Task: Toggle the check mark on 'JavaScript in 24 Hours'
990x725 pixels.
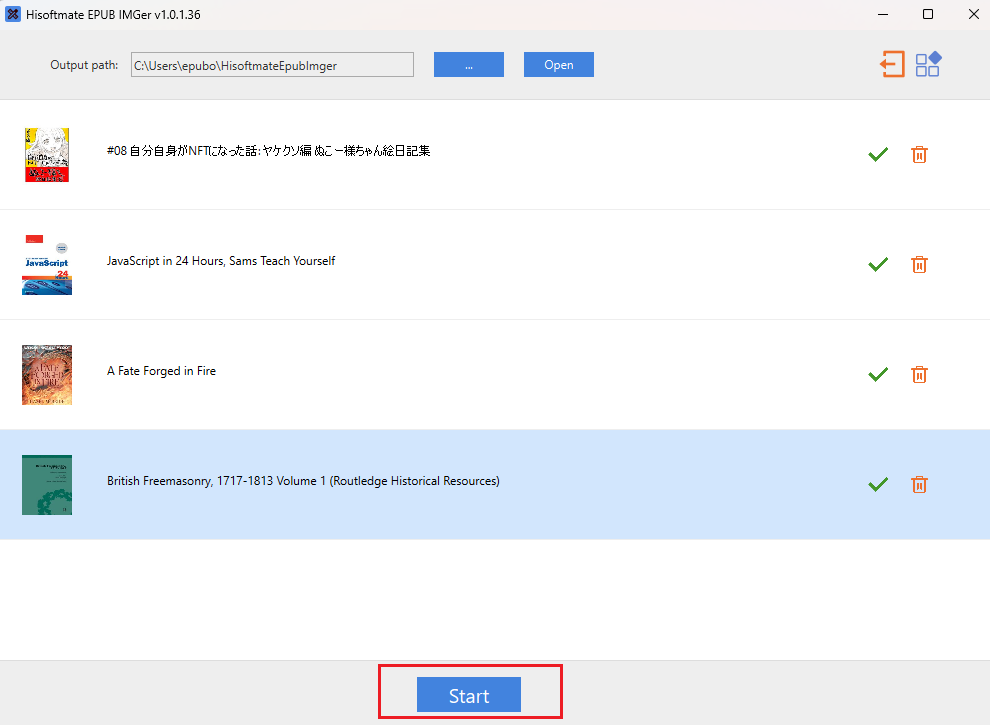Action: tap(878, 264)
